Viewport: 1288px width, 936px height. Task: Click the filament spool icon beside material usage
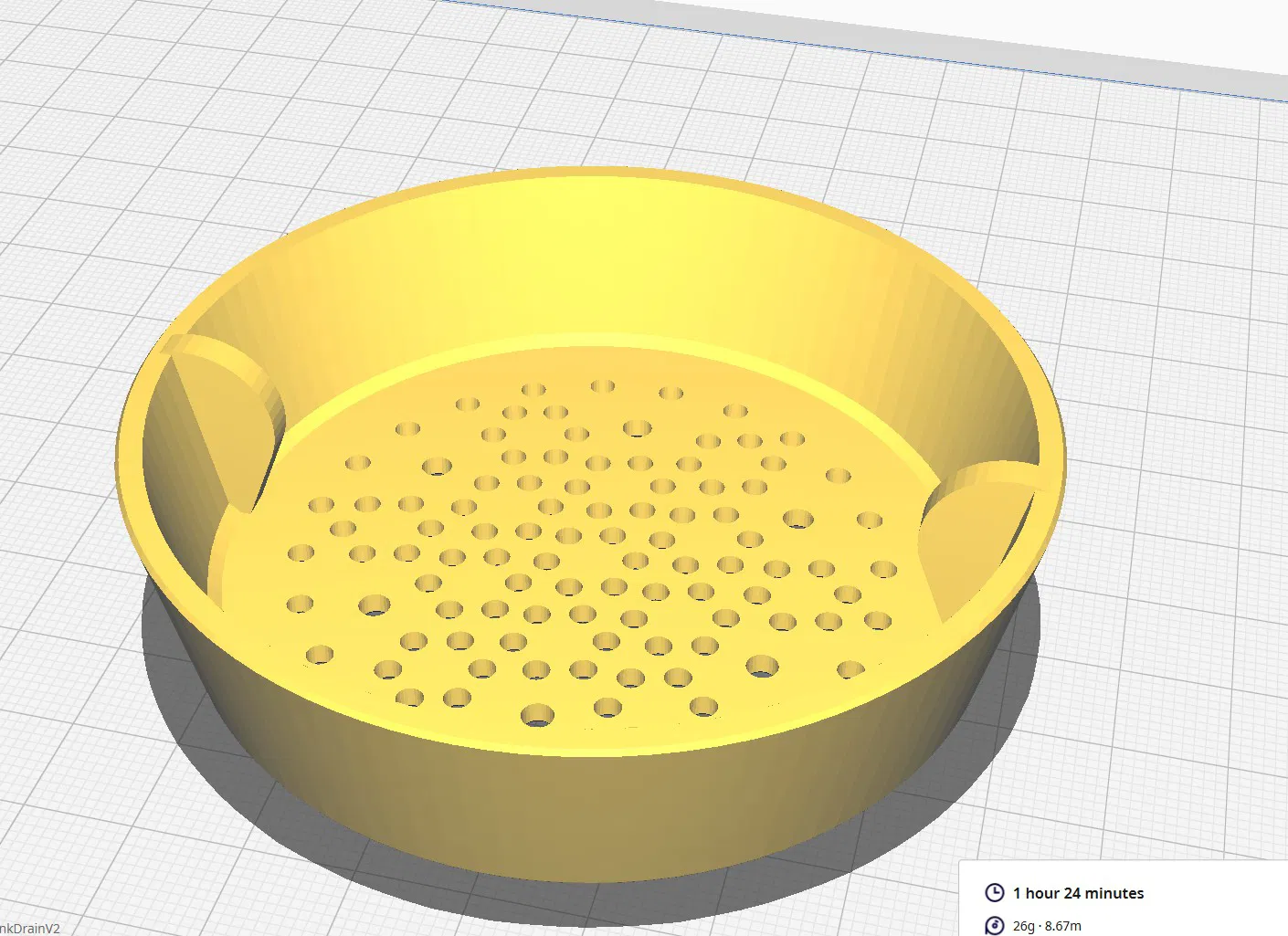point(994,926)
